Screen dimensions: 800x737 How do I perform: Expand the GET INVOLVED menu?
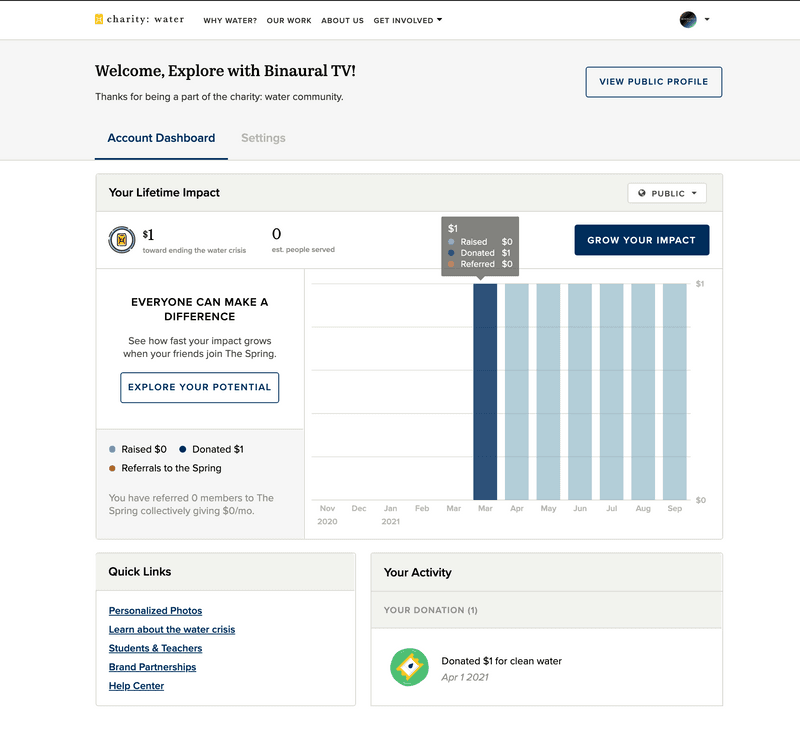[408, 20]
